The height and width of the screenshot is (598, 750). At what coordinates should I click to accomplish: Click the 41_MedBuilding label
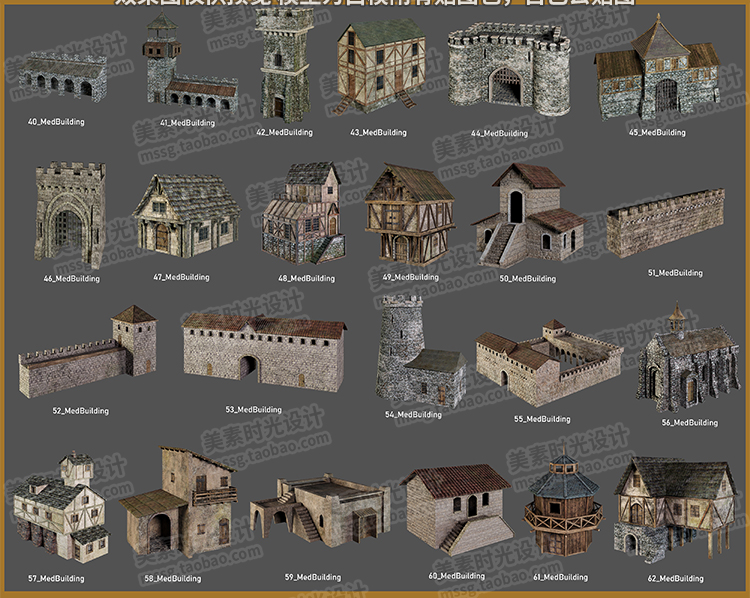187,123
